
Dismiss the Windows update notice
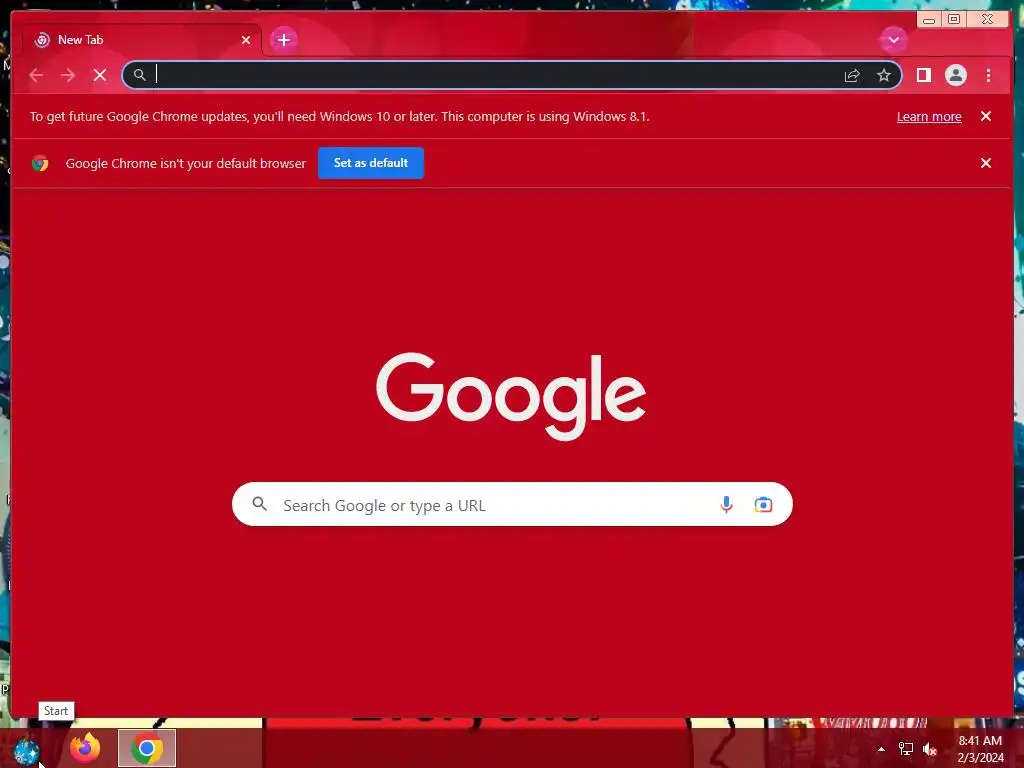tap(985, 116)
